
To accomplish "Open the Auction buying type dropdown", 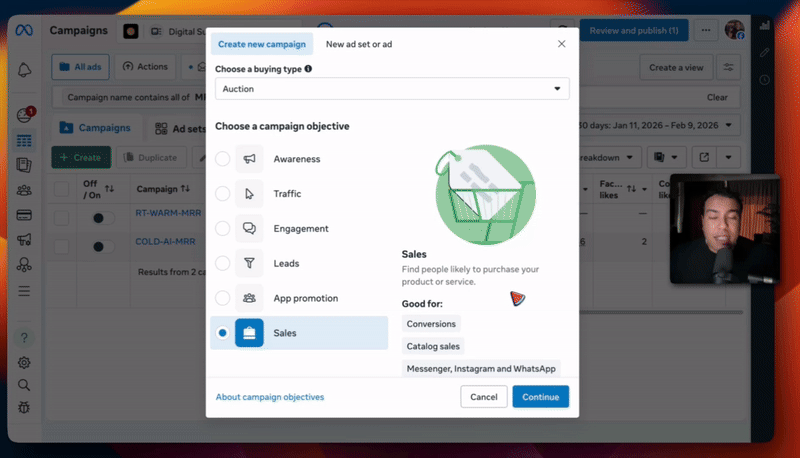I will 392,89.
